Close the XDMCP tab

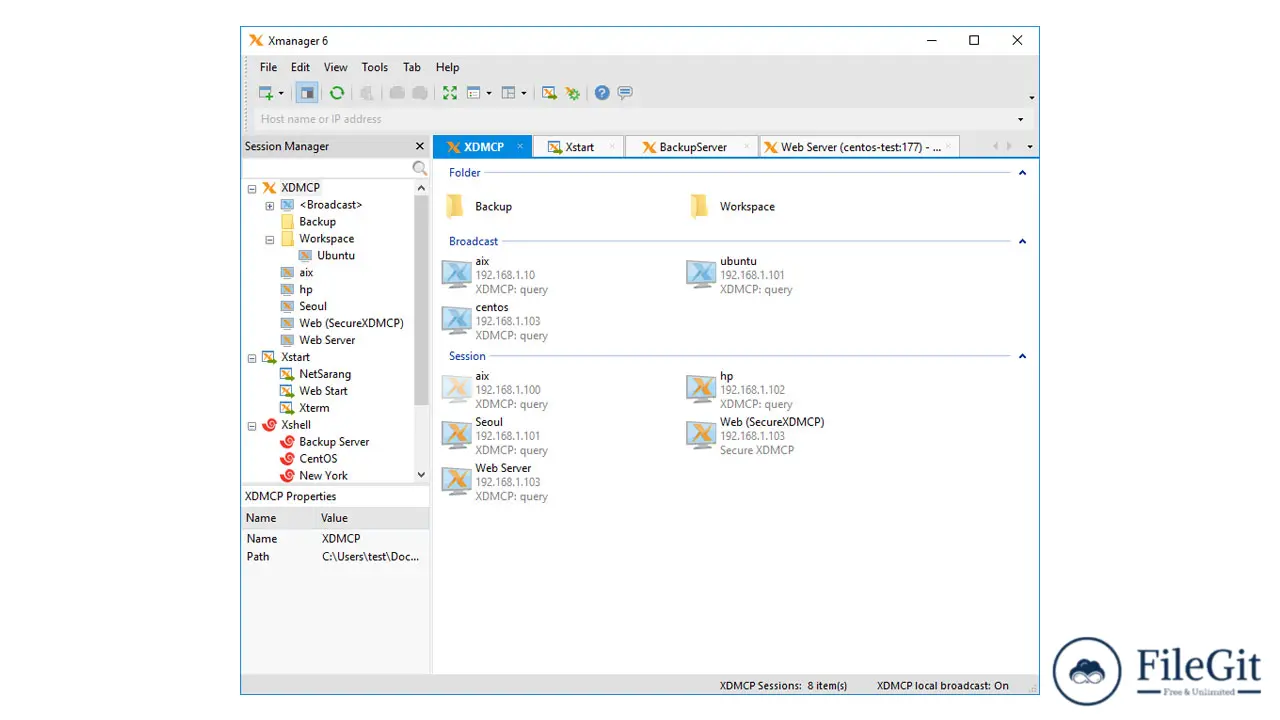520,146
